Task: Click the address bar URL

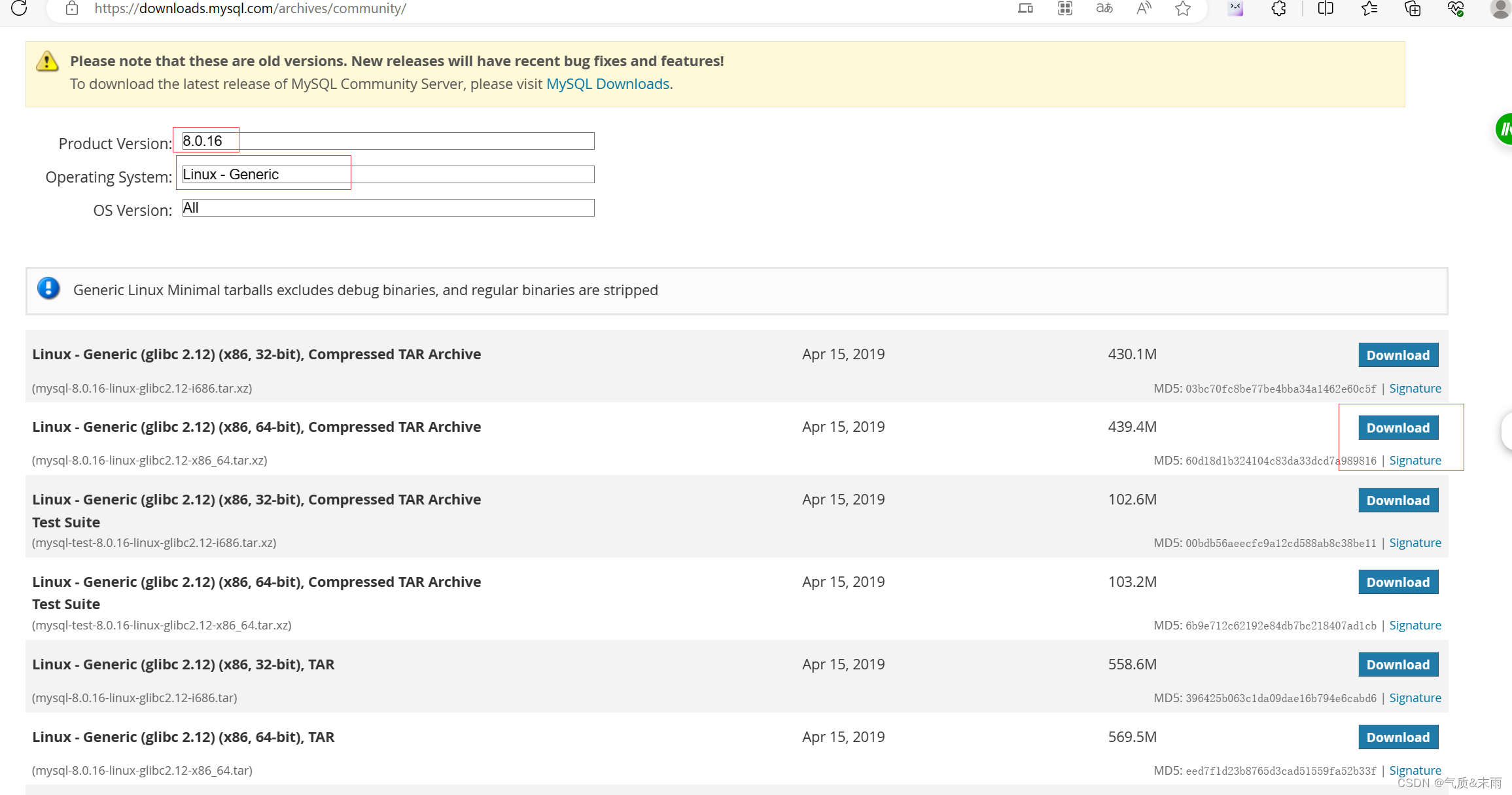Action: (250, 9)
